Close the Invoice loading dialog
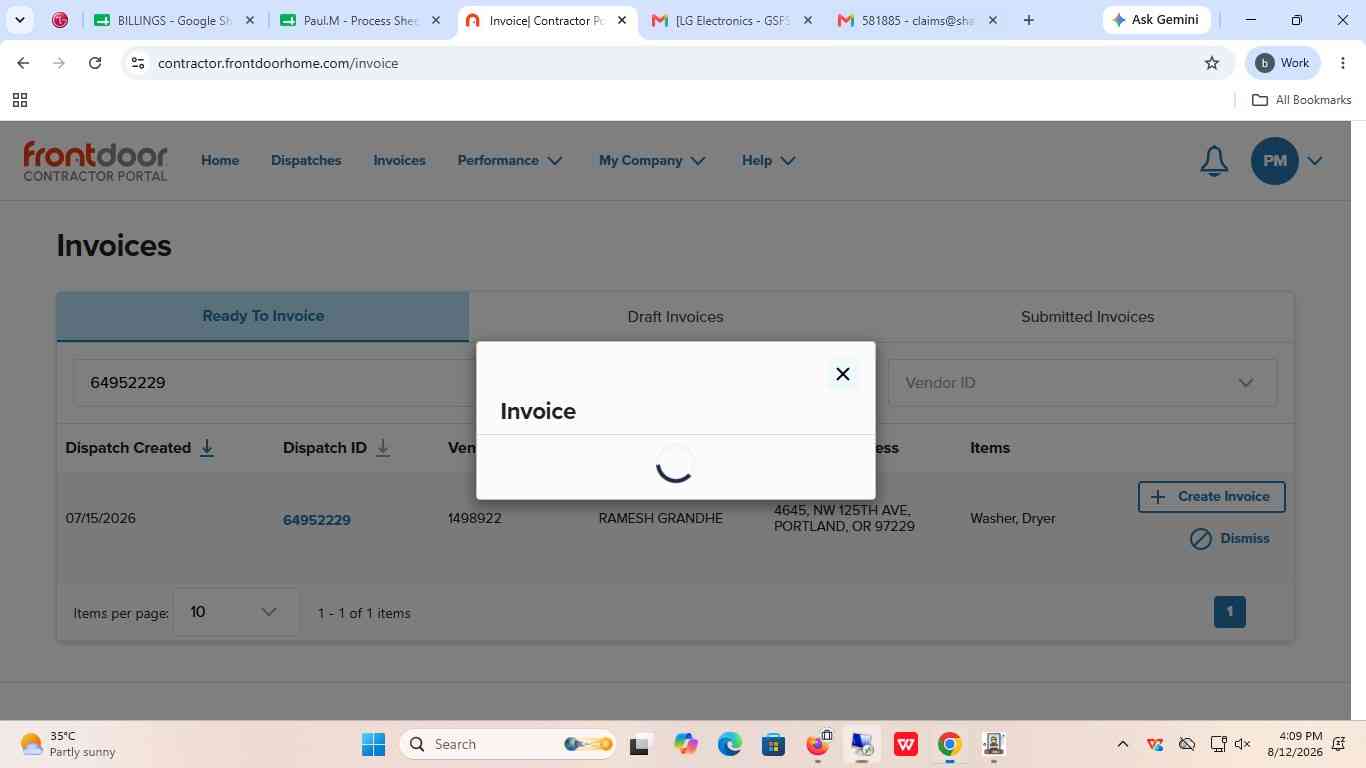Image resolution: width=1366 pixels, height=768 pixels. click(x=842, y=374)
